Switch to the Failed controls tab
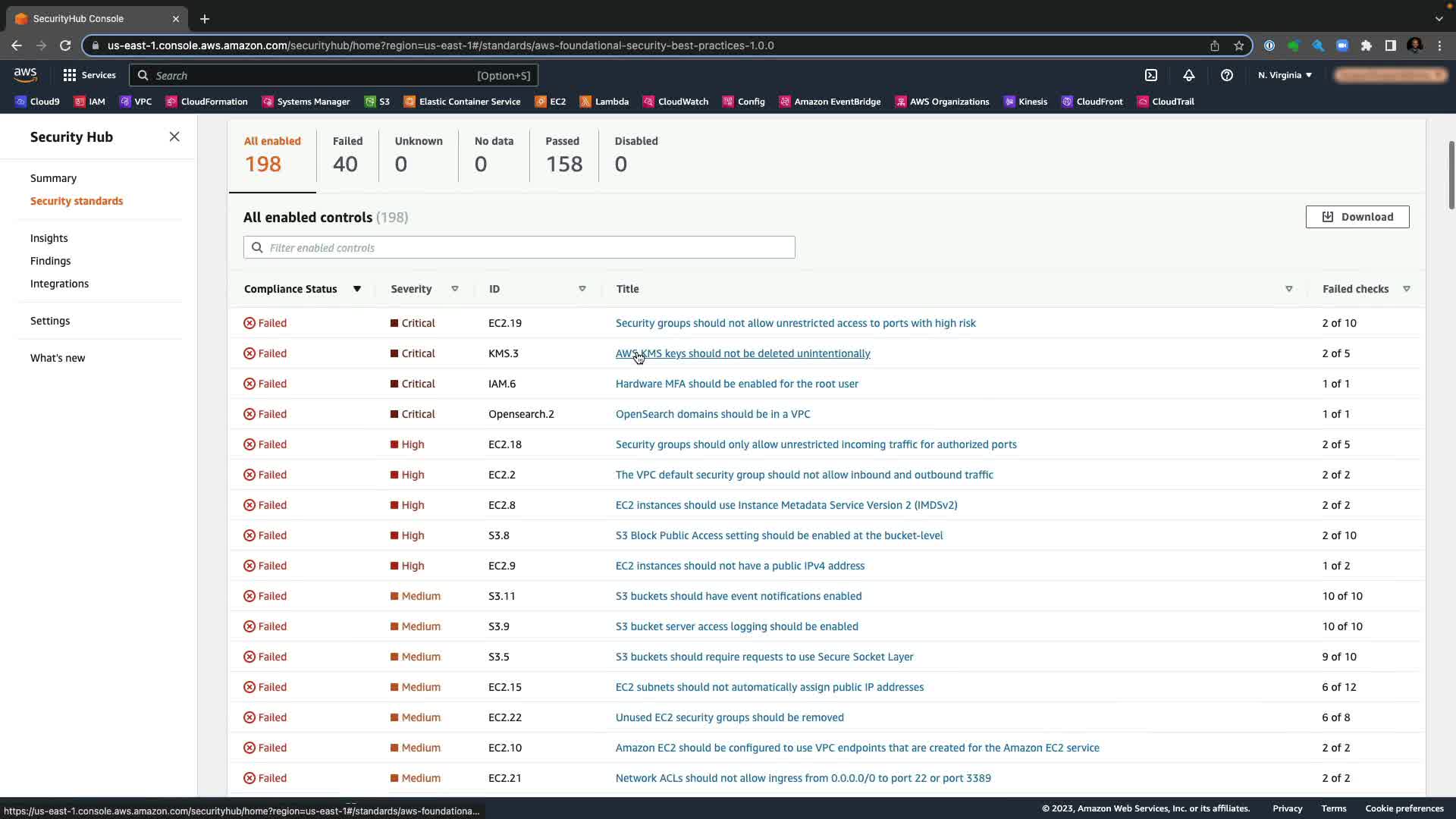 (347, 154)
